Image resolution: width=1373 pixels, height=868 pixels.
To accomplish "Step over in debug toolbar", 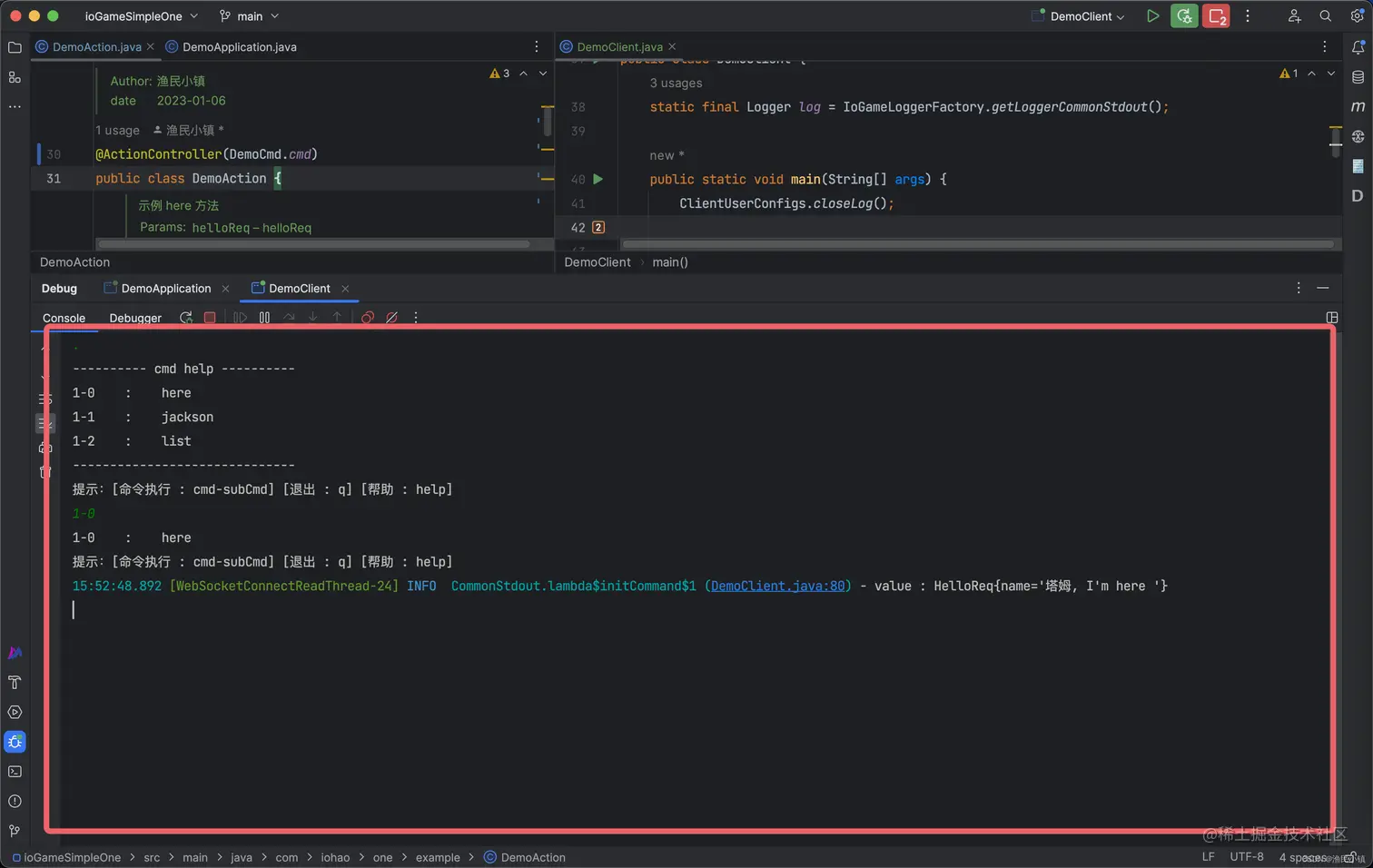I will pos(289,318).
